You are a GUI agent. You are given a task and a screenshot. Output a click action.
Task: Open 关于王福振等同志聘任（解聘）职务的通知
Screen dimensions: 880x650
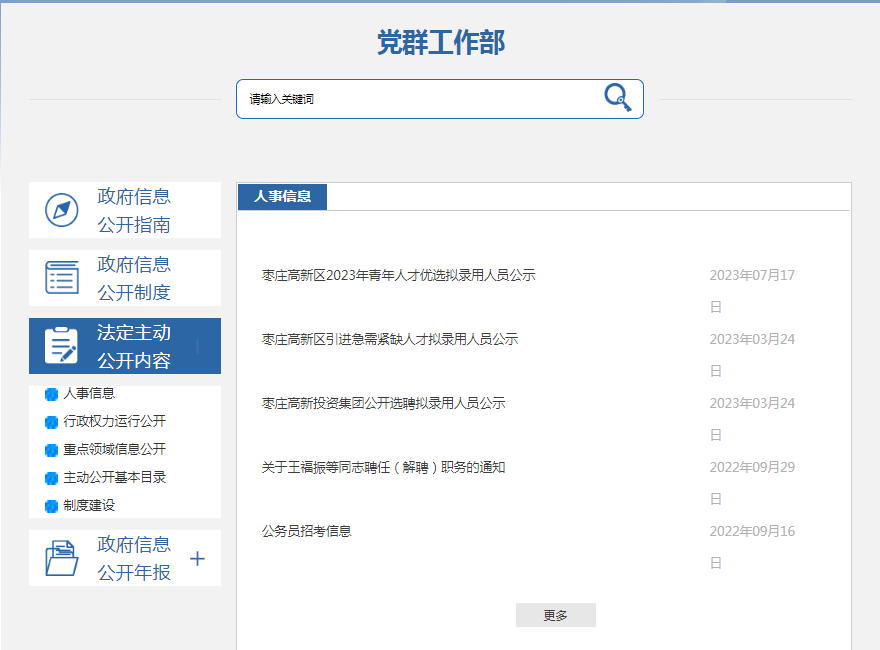point(383,467)
